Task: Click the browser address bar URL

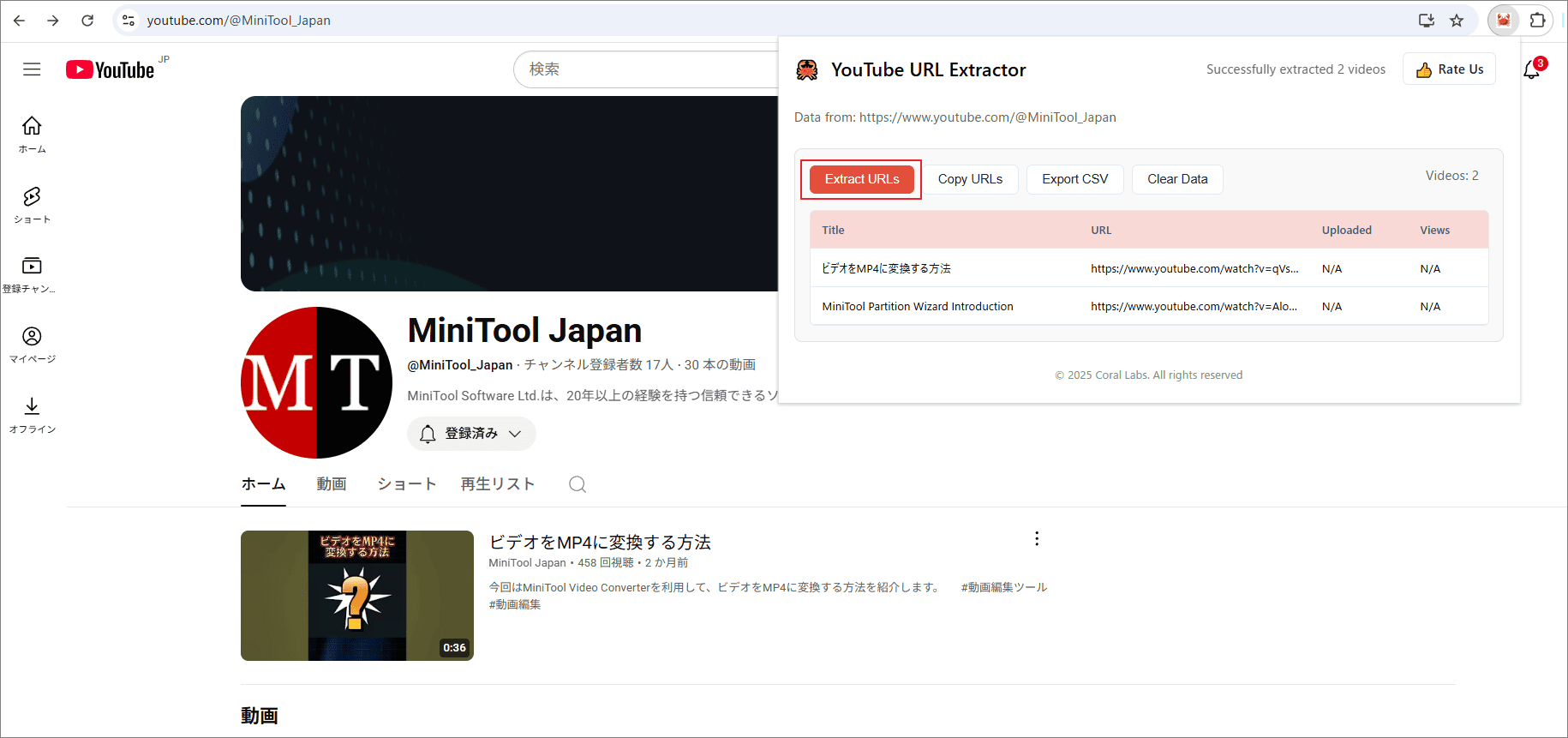Action: point(238,21)
